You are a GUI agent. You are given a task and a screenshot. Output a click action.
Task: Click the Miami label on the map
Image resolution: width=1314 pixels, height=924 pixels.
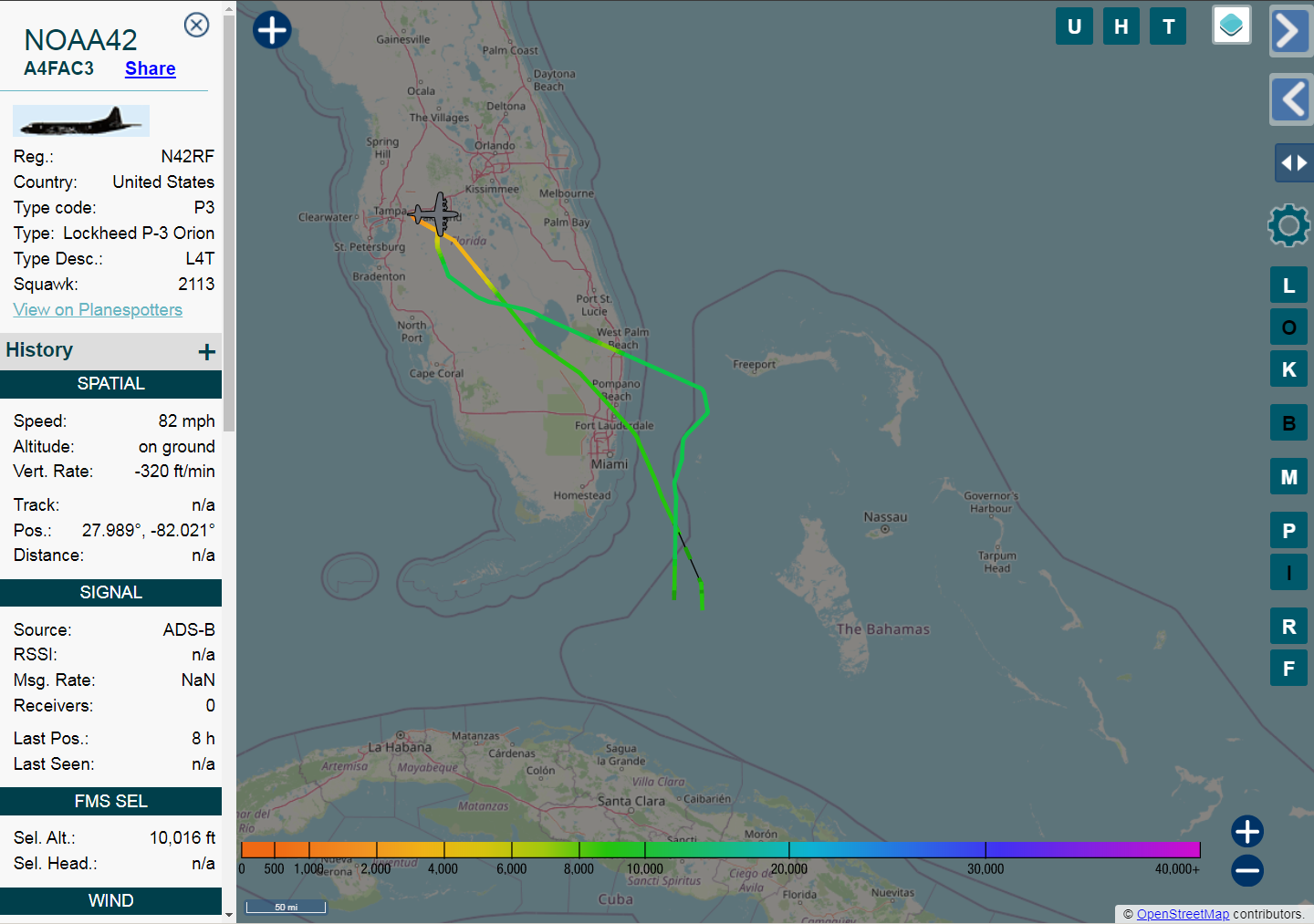(x=609, y=464)
